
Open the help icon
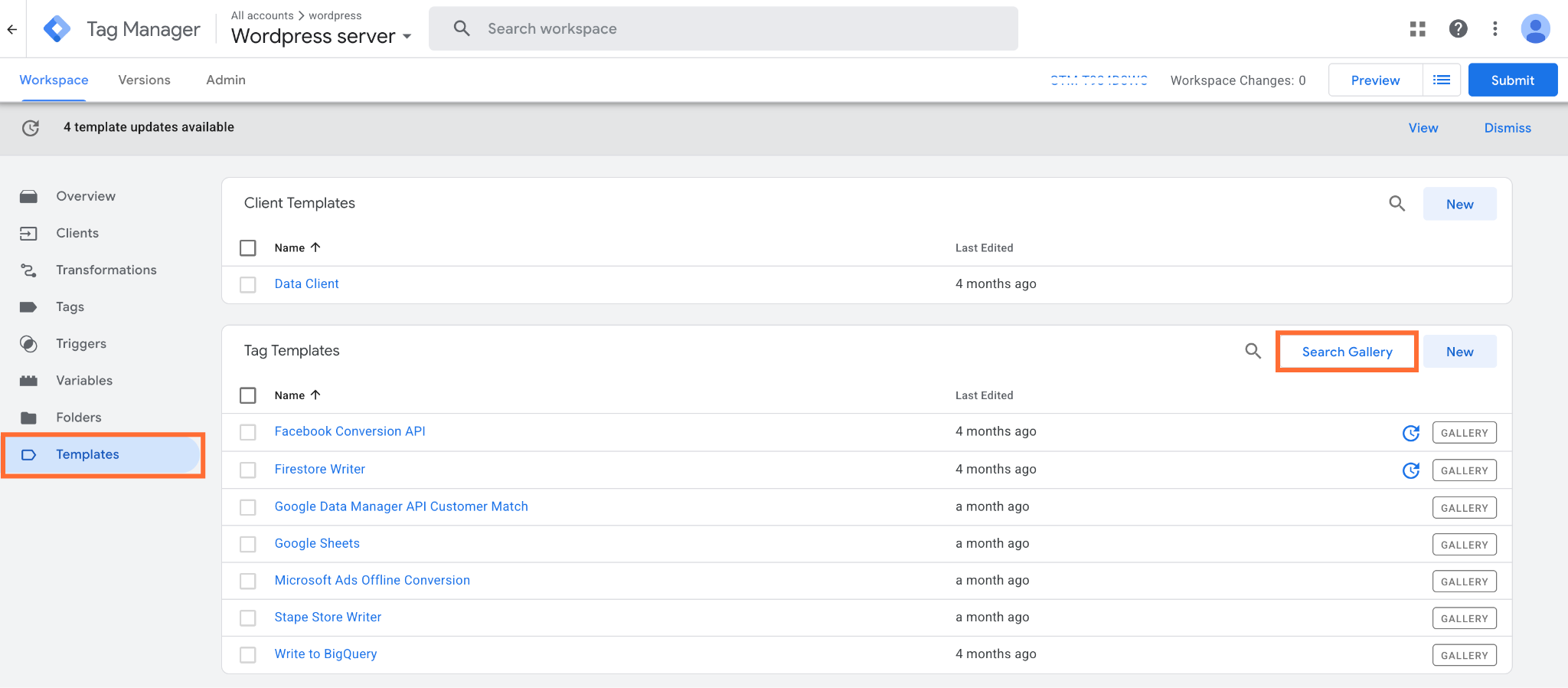(1459, 29)
